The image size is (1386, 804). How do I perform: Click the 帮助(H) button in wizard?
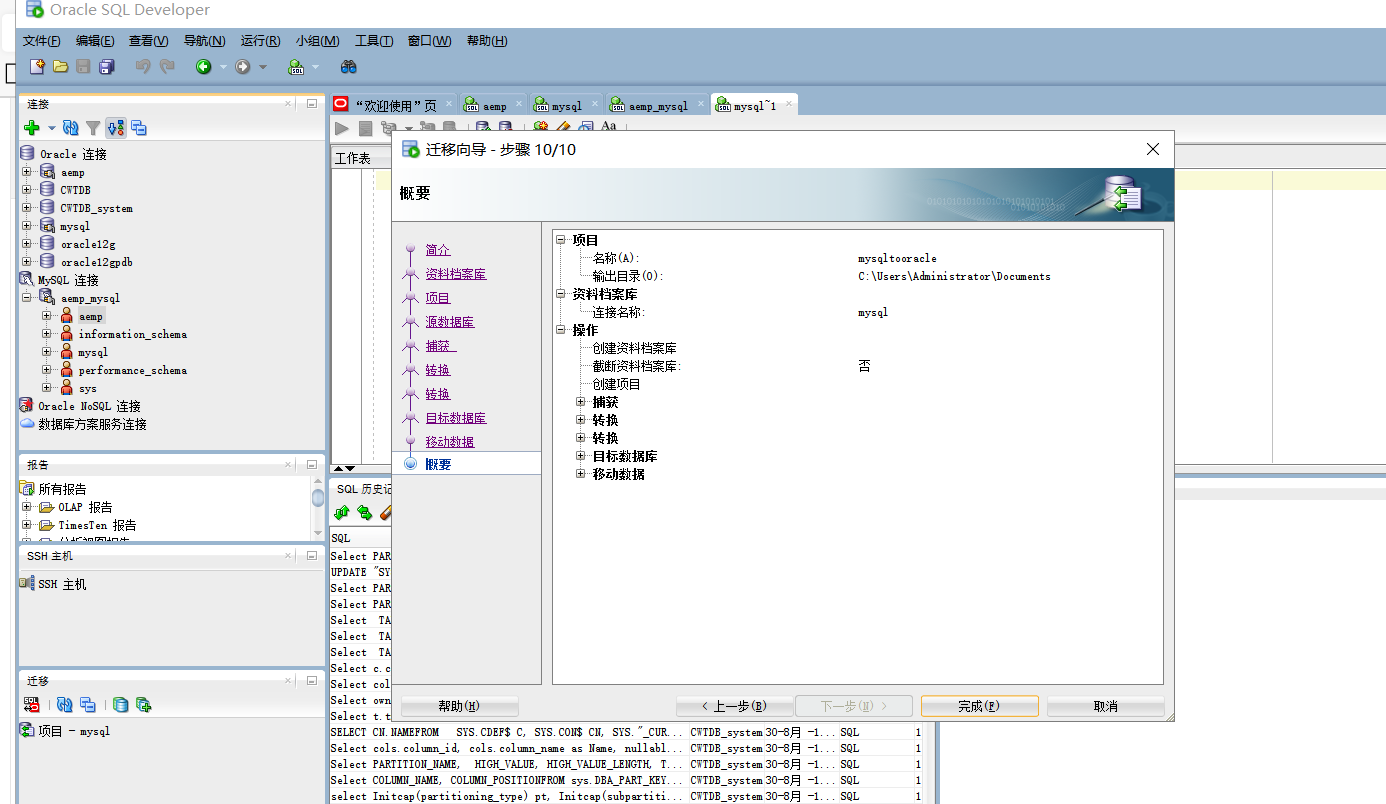(x=459, y=706)
